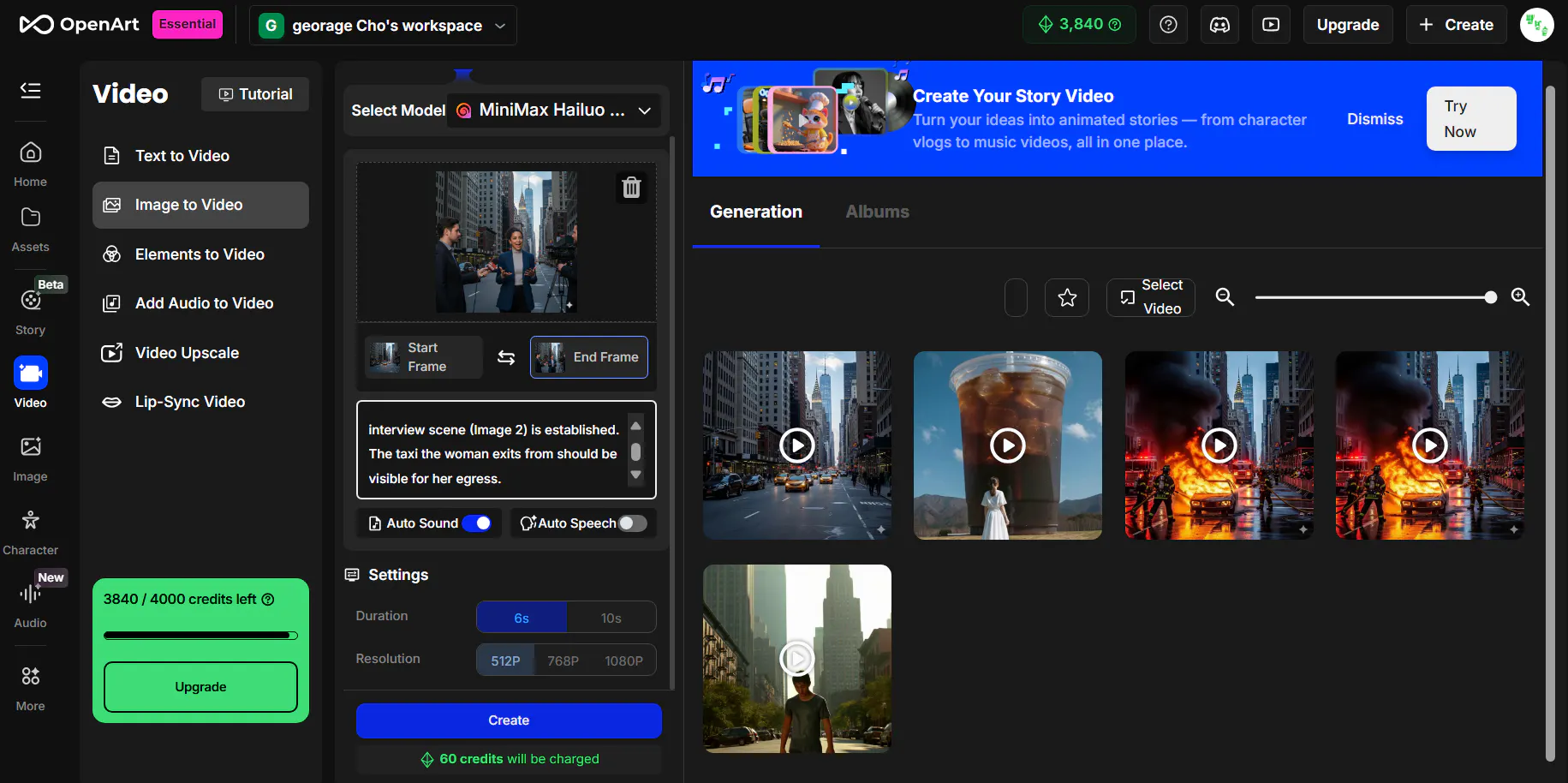Enable Auto Speech switch
Screen dimensions: 1568x783
(x=633, y=523)
